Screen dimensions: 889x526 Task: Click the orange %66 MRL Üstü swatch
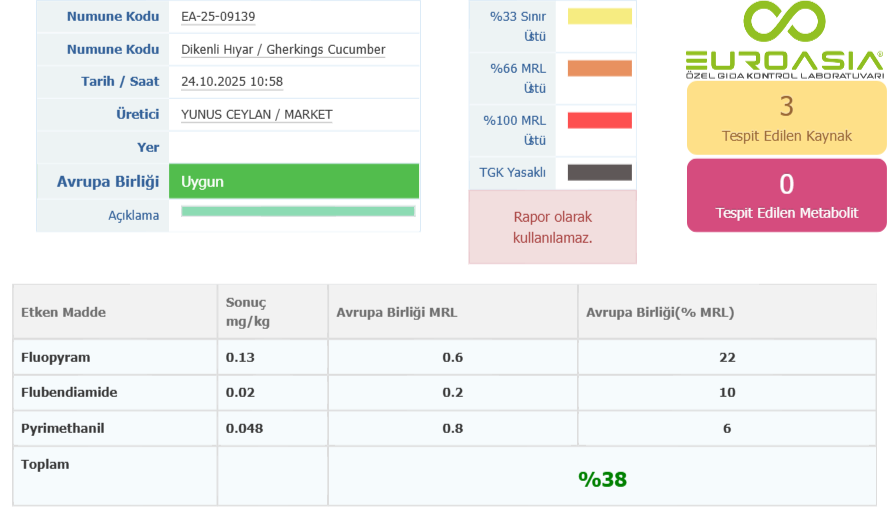point(600,68)
